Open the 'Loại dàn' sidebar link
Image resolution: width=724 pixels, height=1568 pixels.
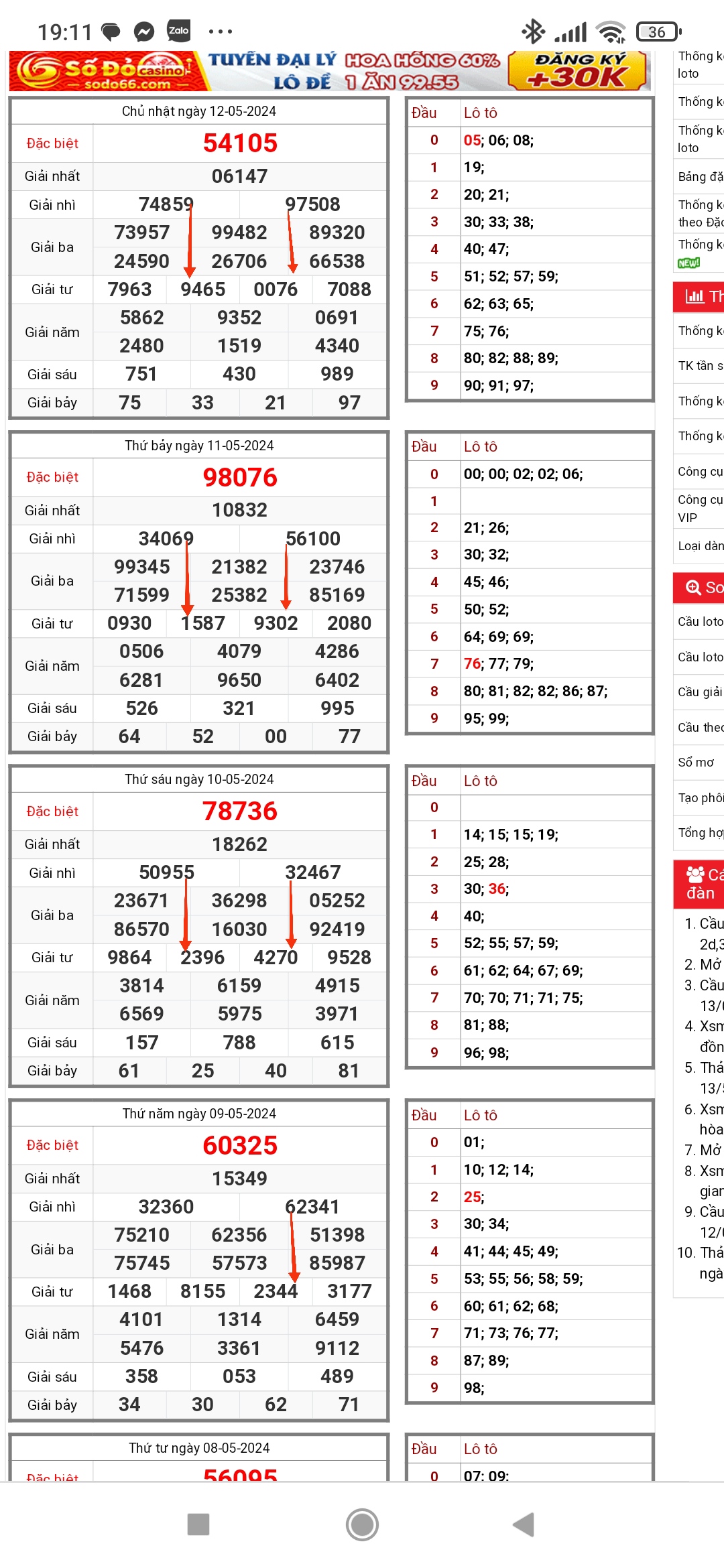click(x=700, y=545)
